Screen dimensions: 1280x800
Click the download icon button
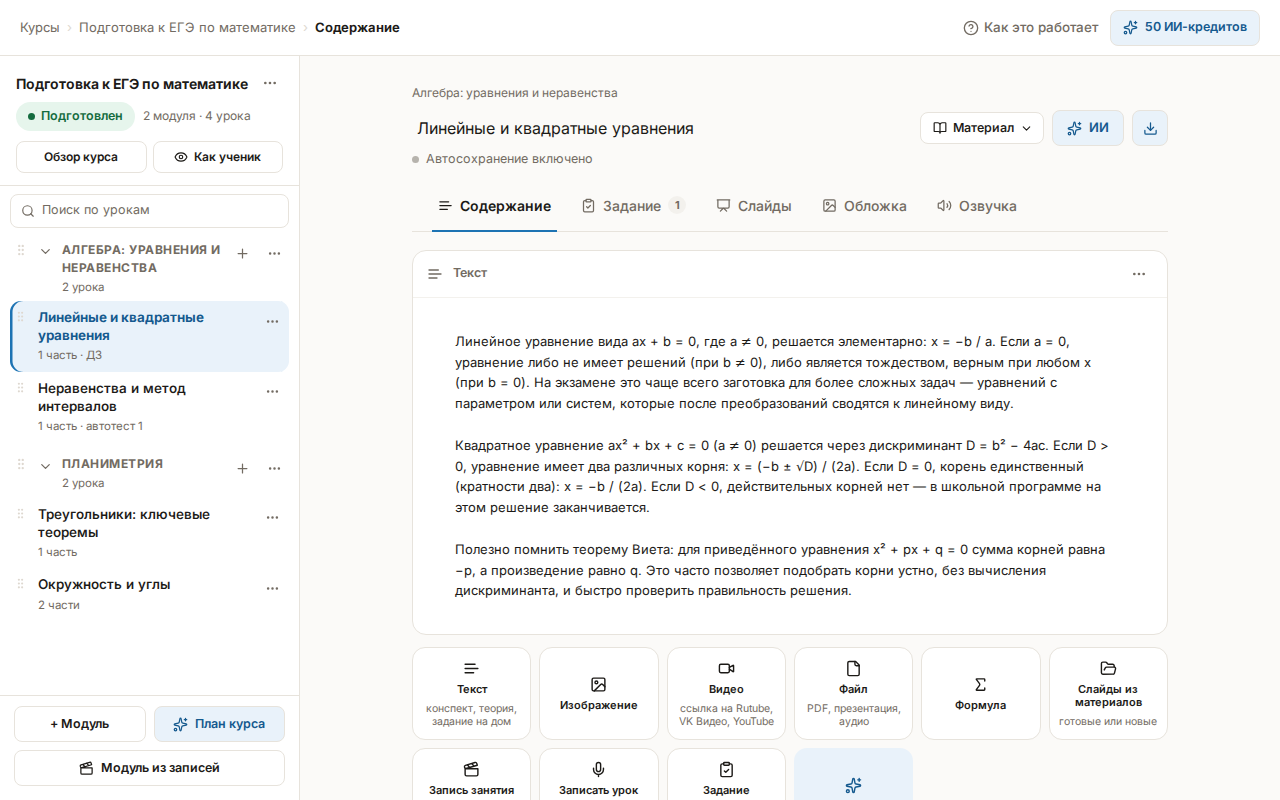tap(1150, 128)
